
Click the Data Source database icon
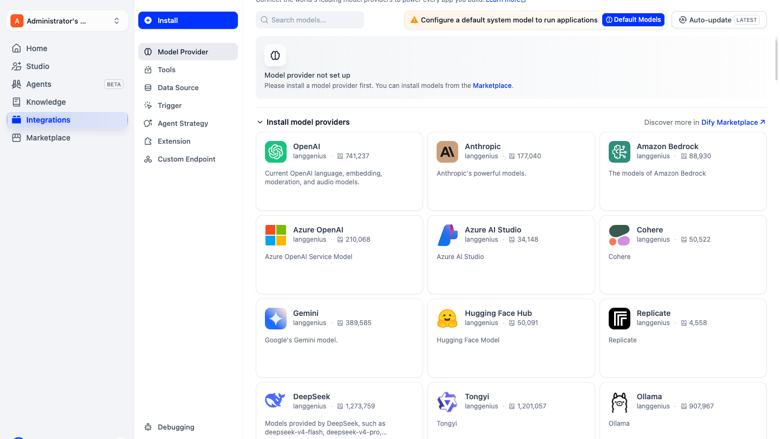pos(148,88)
